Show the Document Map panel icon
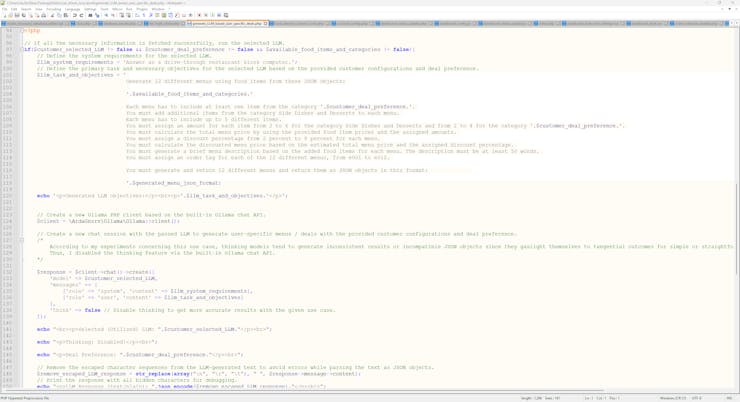Image resolution: width=740 pixels, height=402 pixels. 164,15
